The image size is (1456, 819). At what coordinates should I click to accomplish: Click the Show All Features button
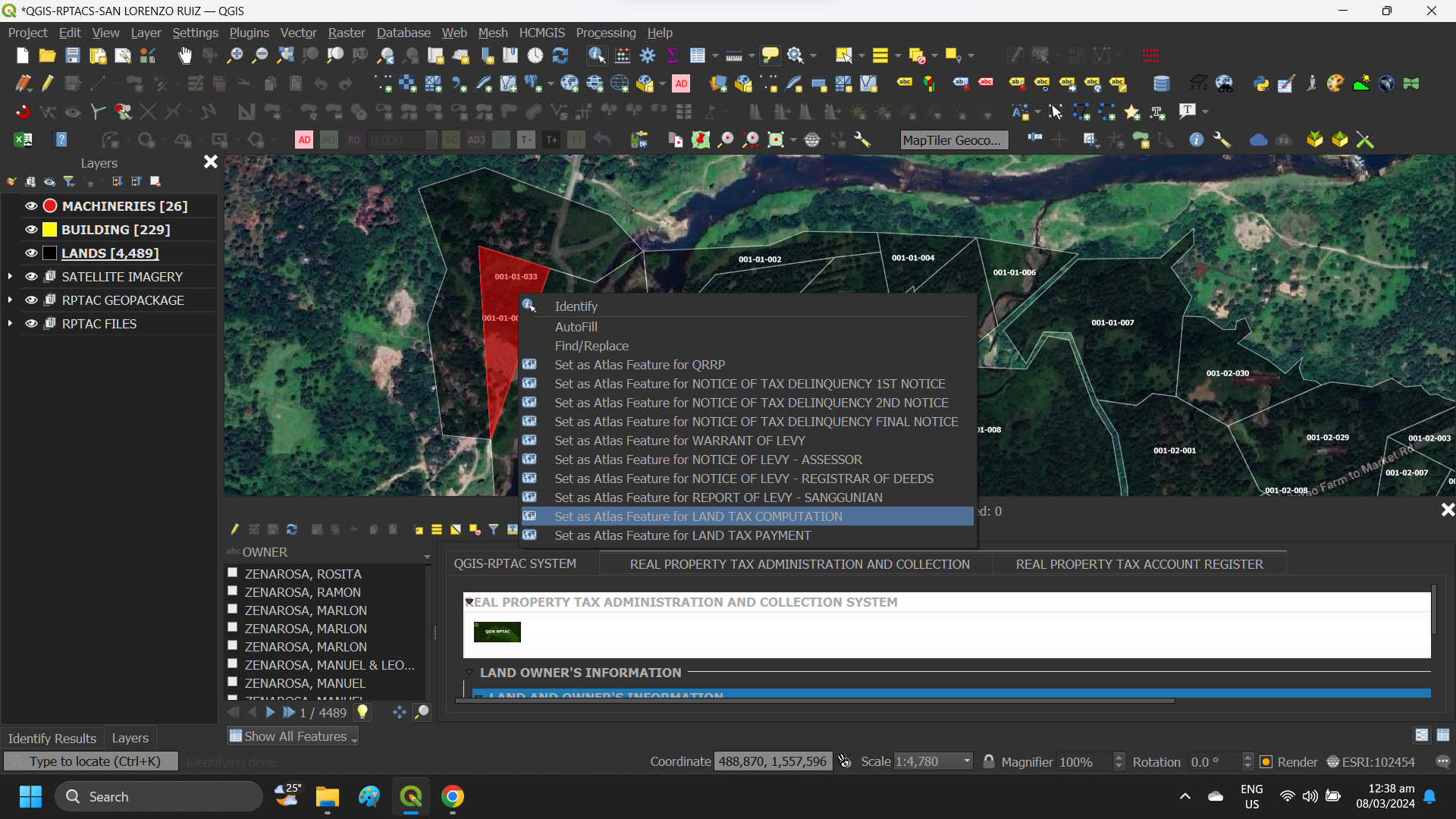click(292, 735)
